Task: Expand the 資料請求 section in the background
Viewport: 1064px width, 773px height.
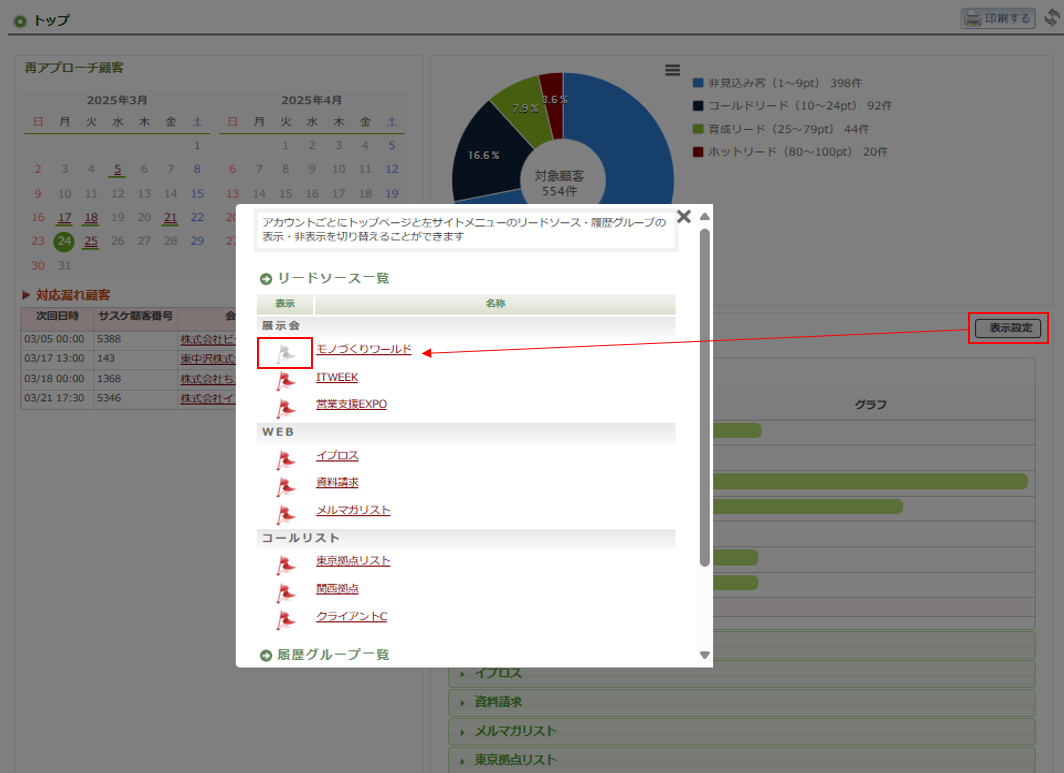Action: [x=742, y=702]
